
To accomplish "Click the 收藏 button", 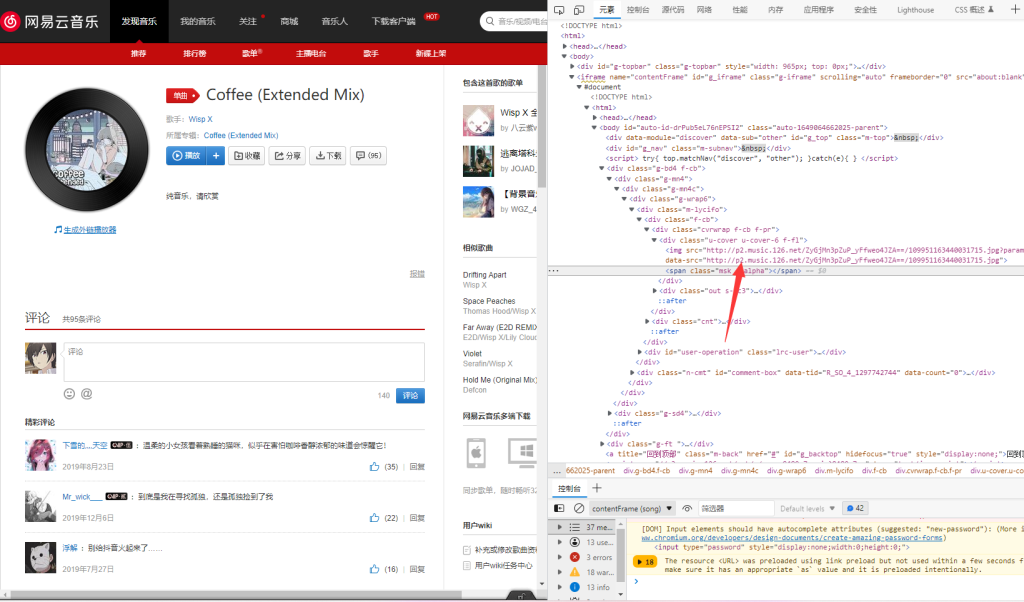I will pos(247,155).
